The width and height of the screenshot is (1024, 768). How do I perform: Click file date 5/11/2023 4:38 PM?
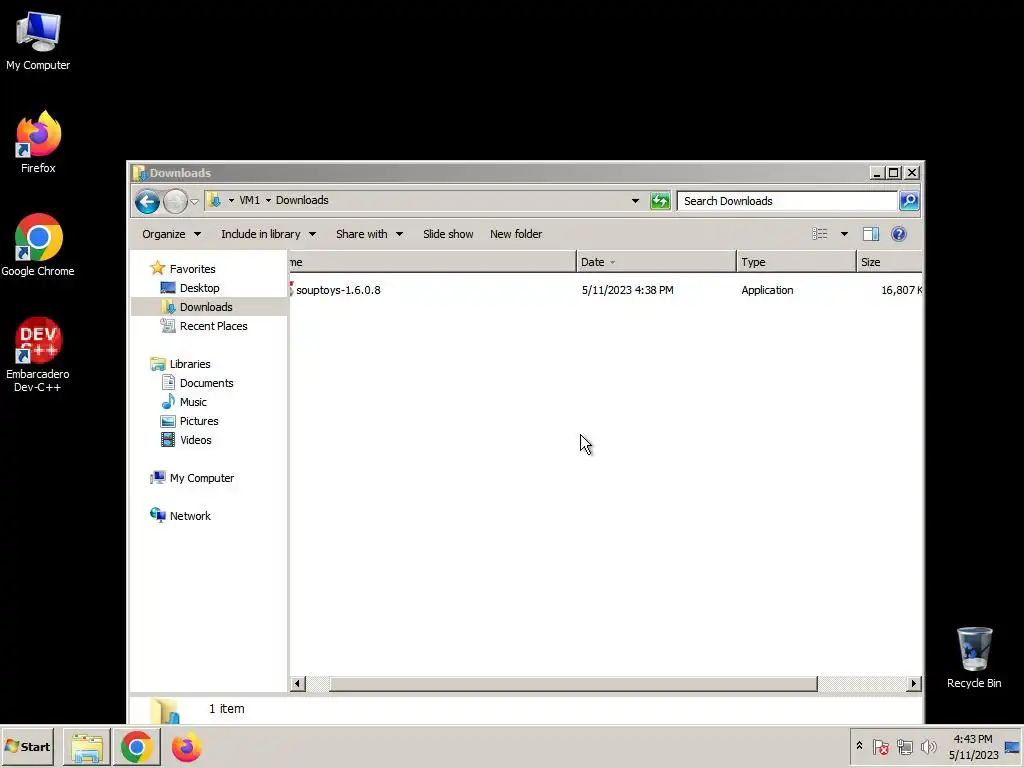pos(627,290)
